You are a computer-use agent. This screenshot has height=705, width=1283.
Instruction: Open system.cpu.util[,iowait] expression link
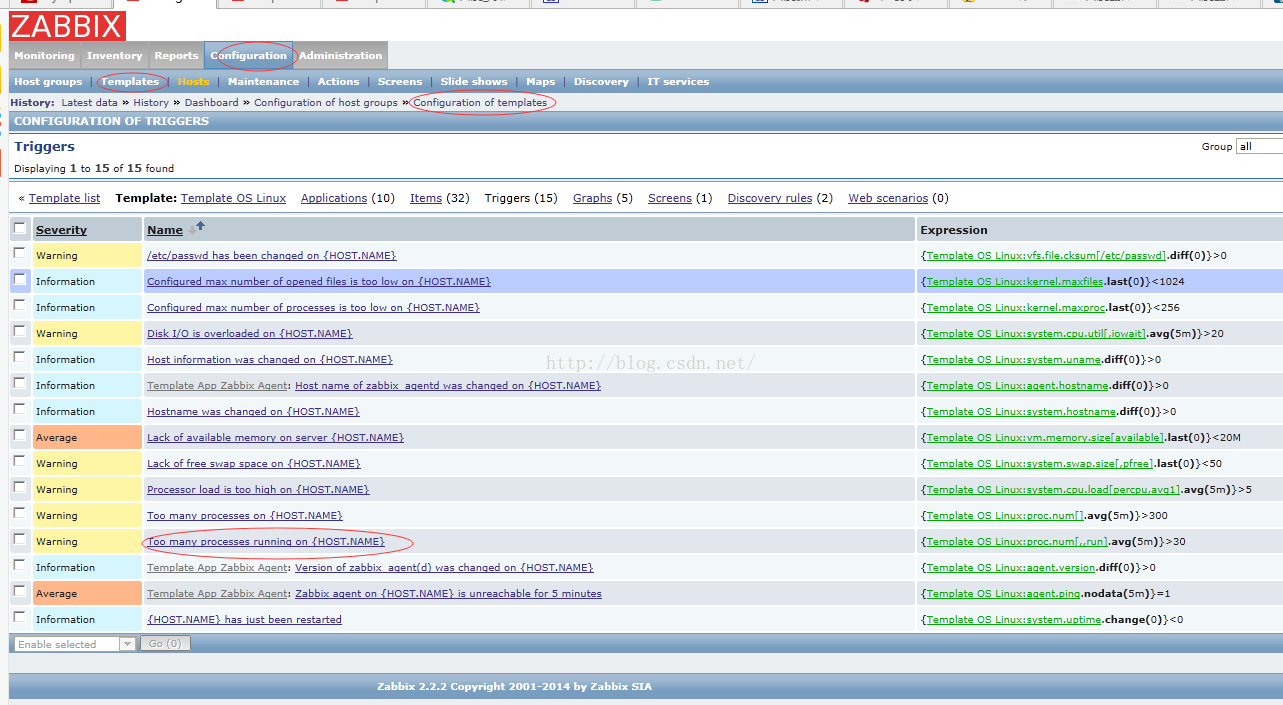1038,334
